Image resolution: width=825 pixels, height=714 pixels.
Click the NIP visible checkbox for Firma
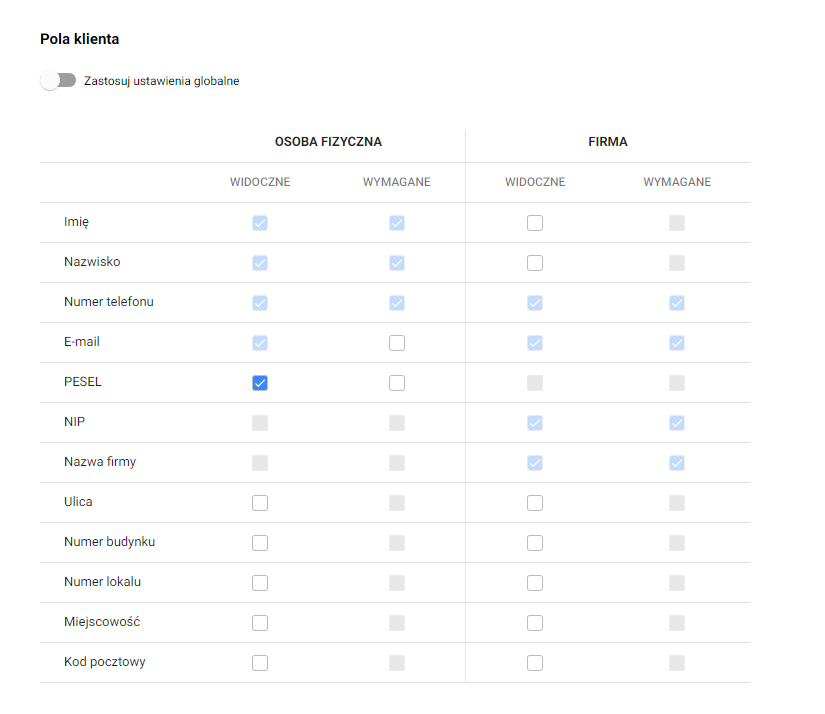(535, 422)
